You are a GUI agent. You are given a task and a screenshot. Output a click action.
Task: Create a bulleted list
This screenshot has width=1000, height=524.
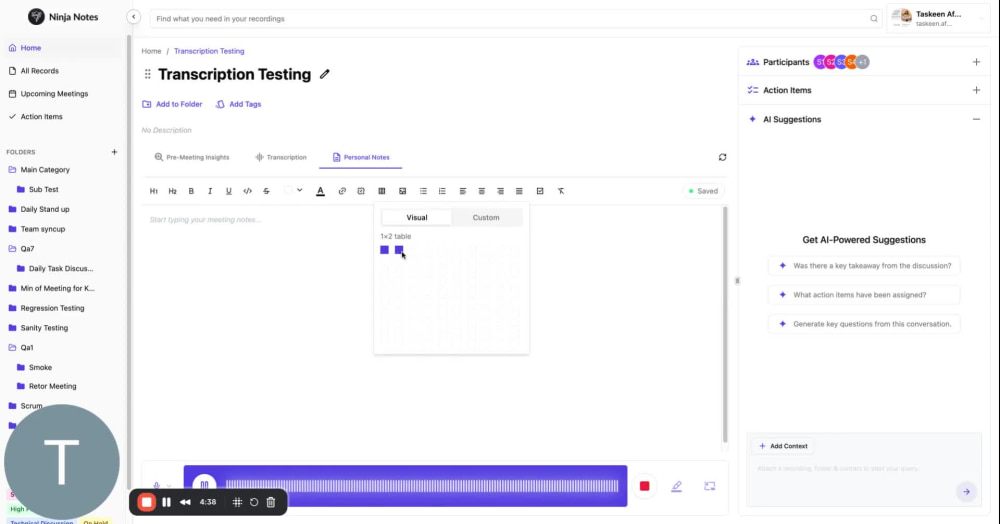point(423,191)
